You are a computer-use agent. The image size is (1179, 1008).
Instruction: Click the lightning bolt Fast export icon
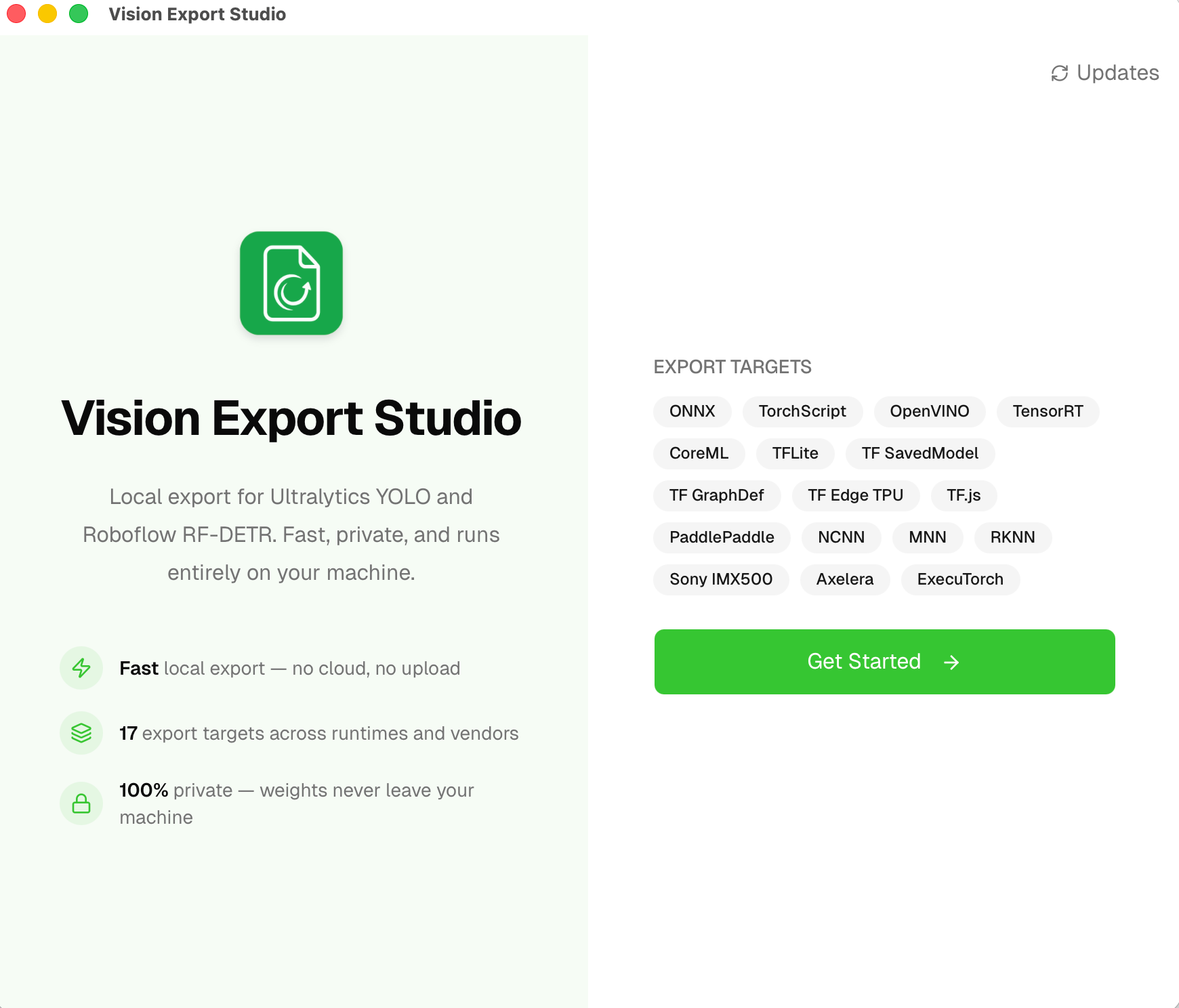pos(81,668)
